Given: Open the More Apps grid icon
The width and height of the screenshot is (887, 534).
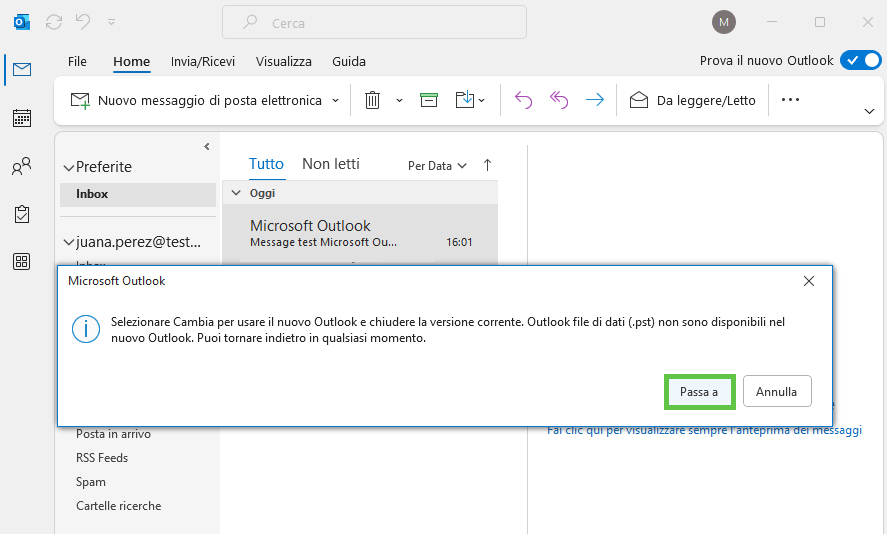Looking at the screenshot, I should (22, 262).
